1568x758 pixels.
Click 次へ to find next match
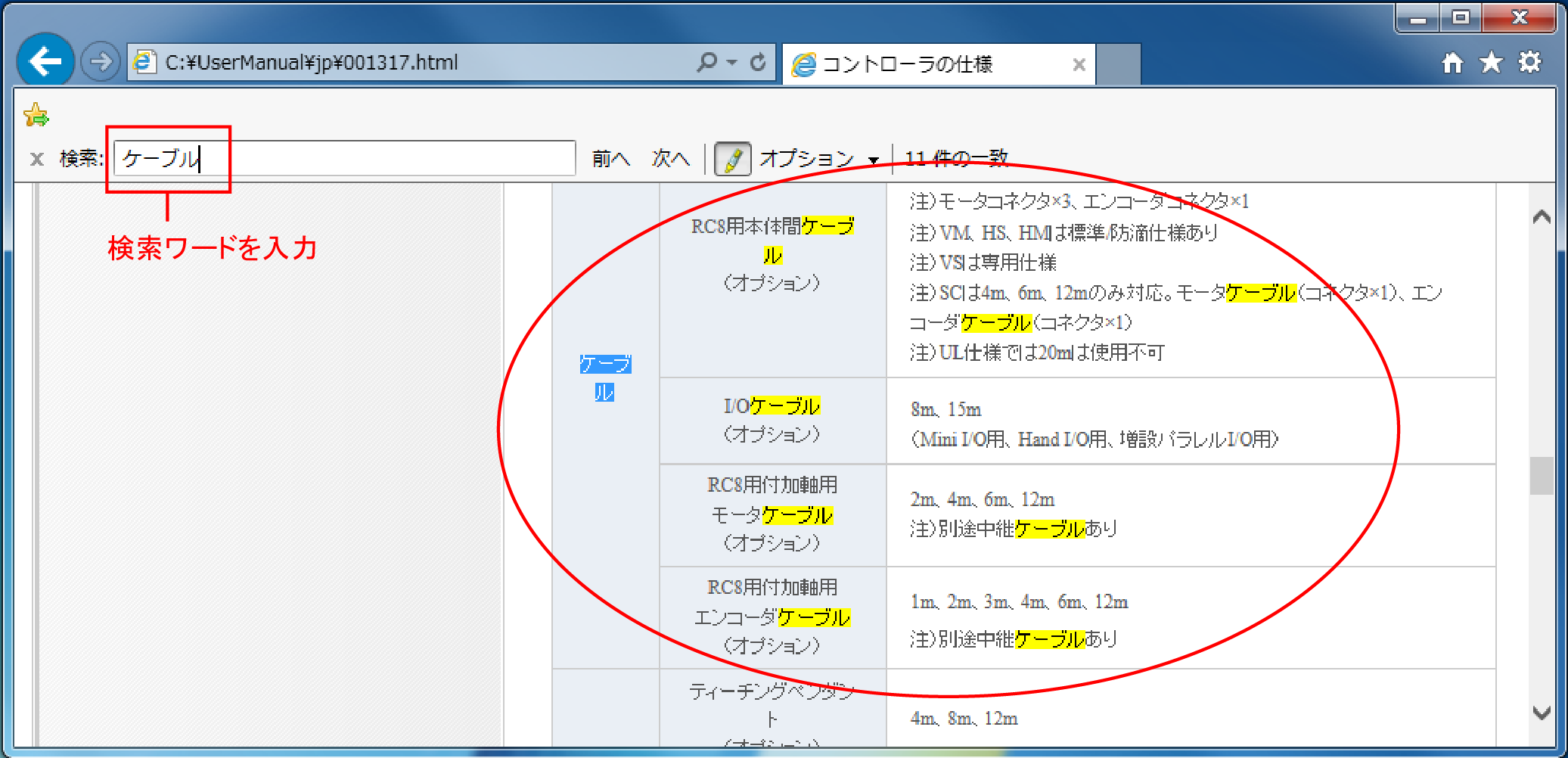click(670, 159)
